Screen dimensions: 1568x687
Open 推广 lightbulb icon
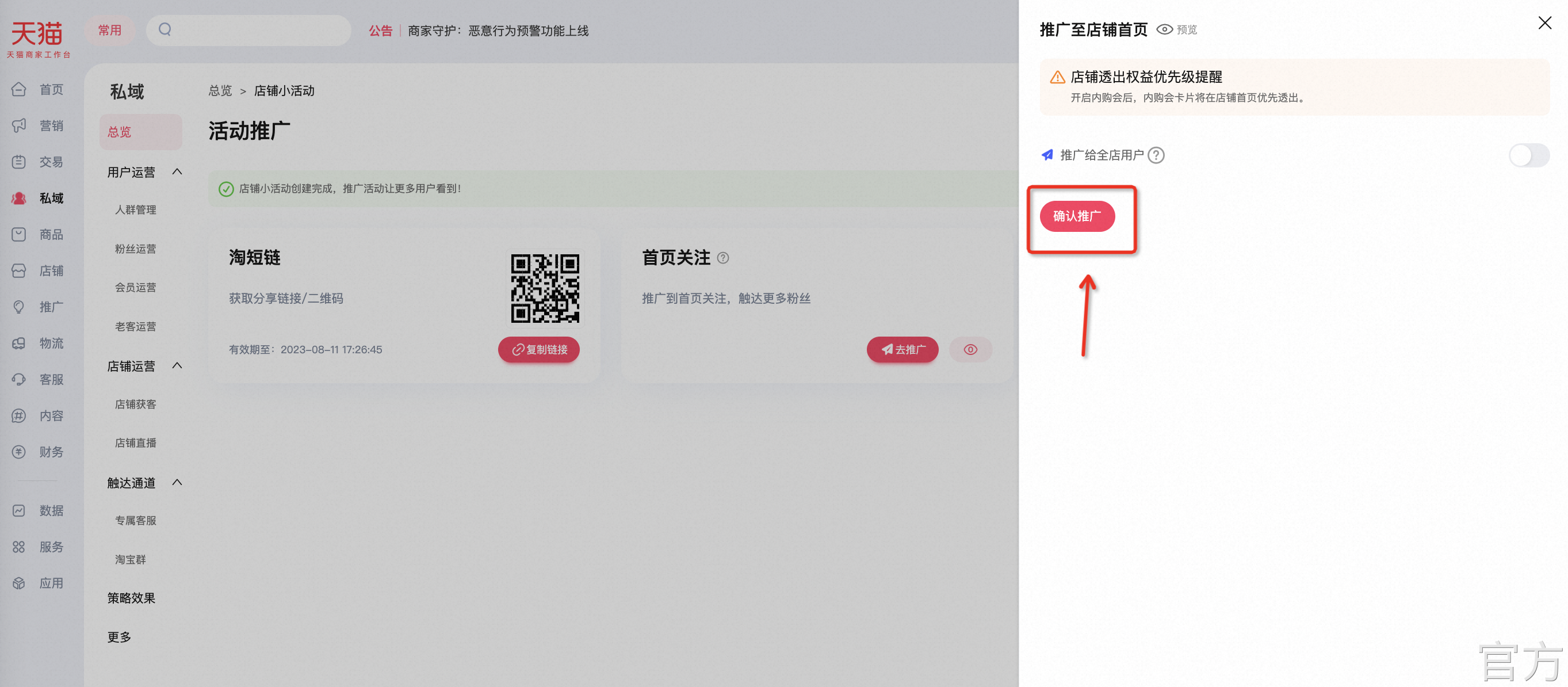(x=19, y=307)
